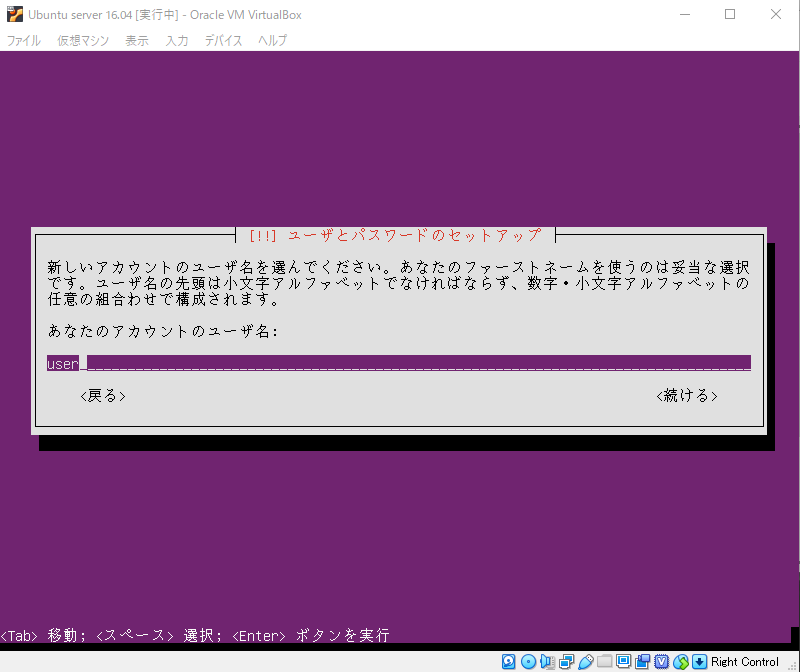
Task: Open the 入力 menu
Action: click(x=177, y=40)
